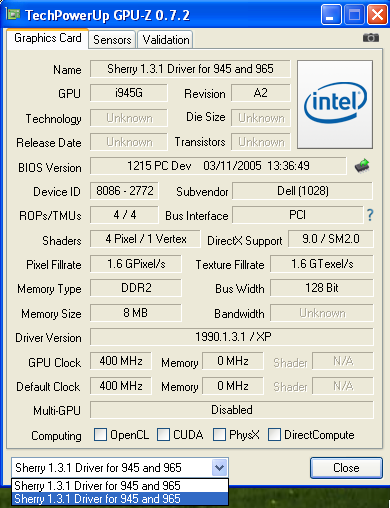This screenshot has height=508, width=390.
Task: Close GPU-Z with the red X
Action: click(377, 15)
